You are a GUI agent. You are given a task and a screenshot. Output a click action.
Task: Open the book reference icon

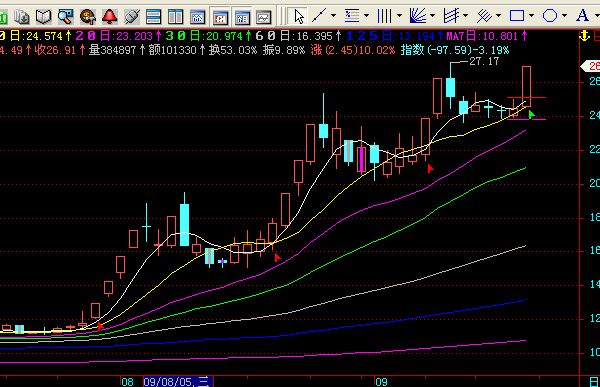pyautogui.click(x=44, y=16)
